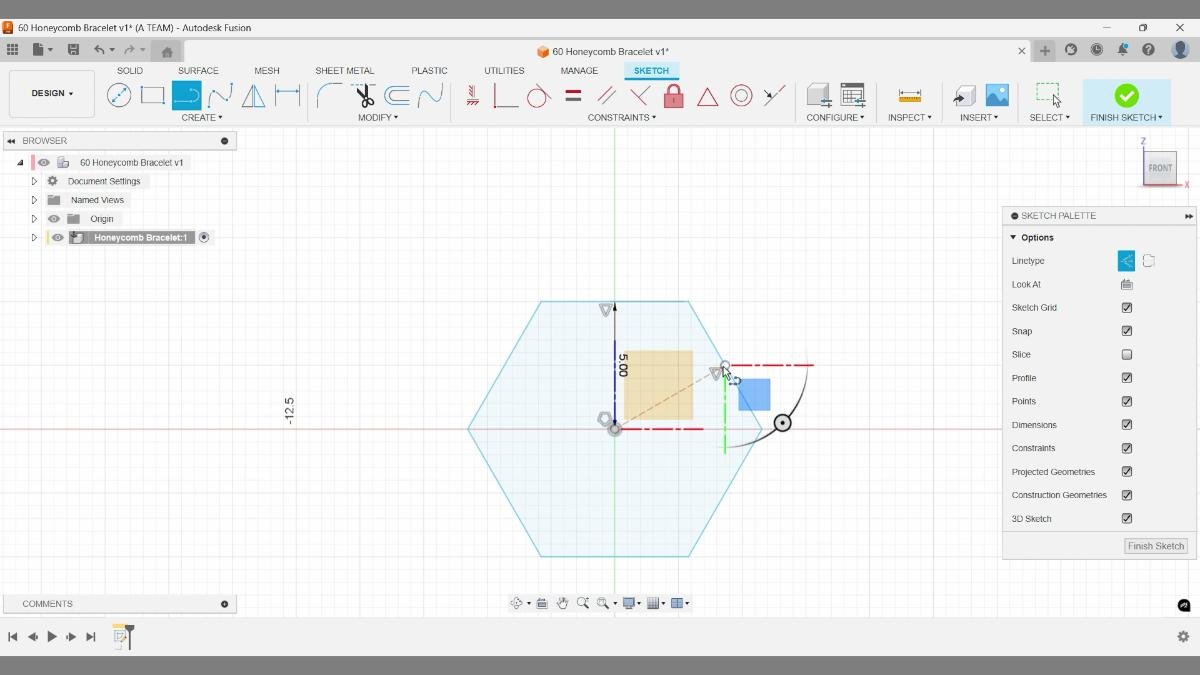This screenshot has width=1200, height=675.
Task: Disable the Sketch Grid checkbox
Action: click(1126, 307)
